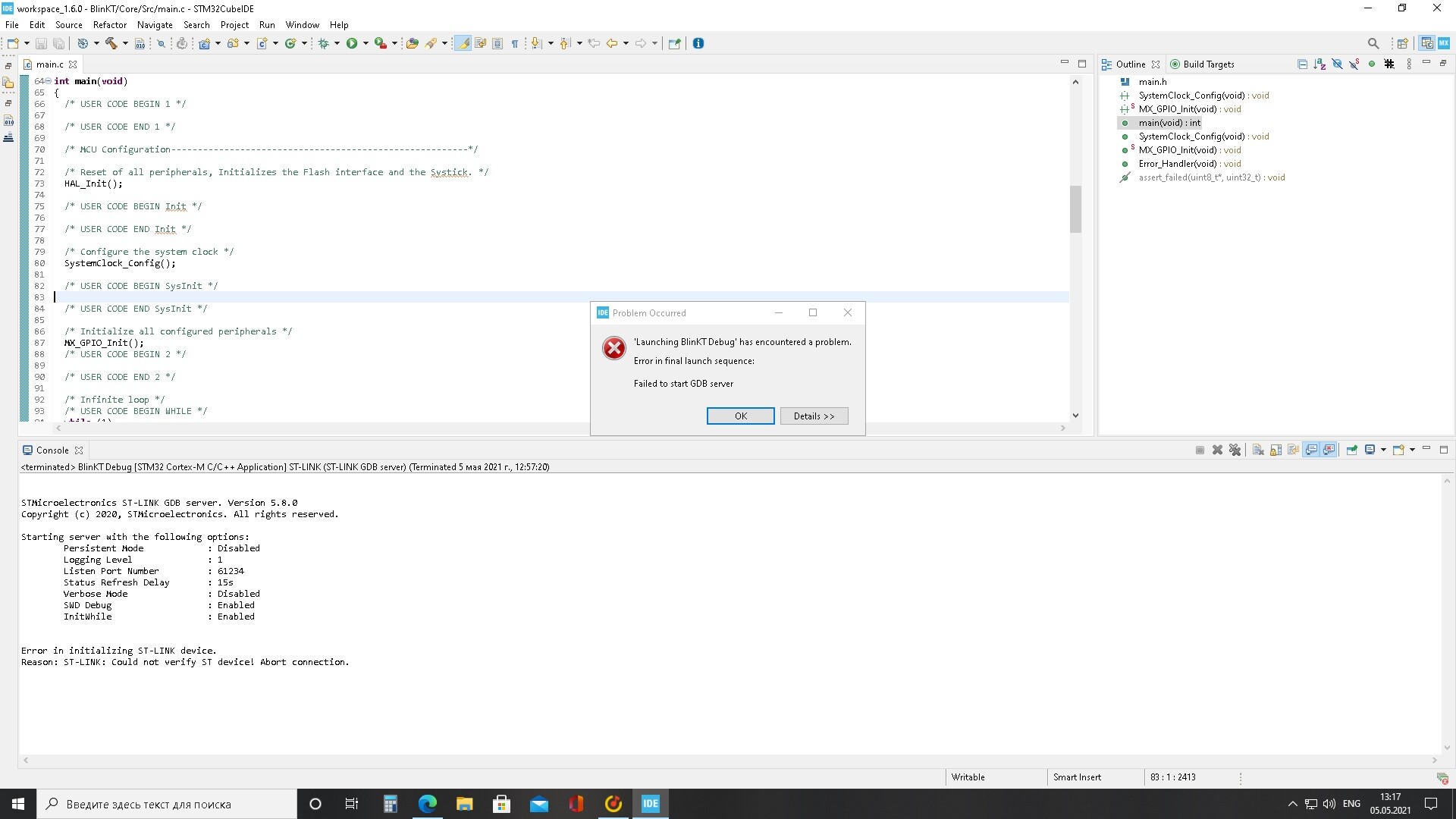Toggle Show Console on standard error change
Viewport: 1456px width, 819px height.
(1329, 450)
